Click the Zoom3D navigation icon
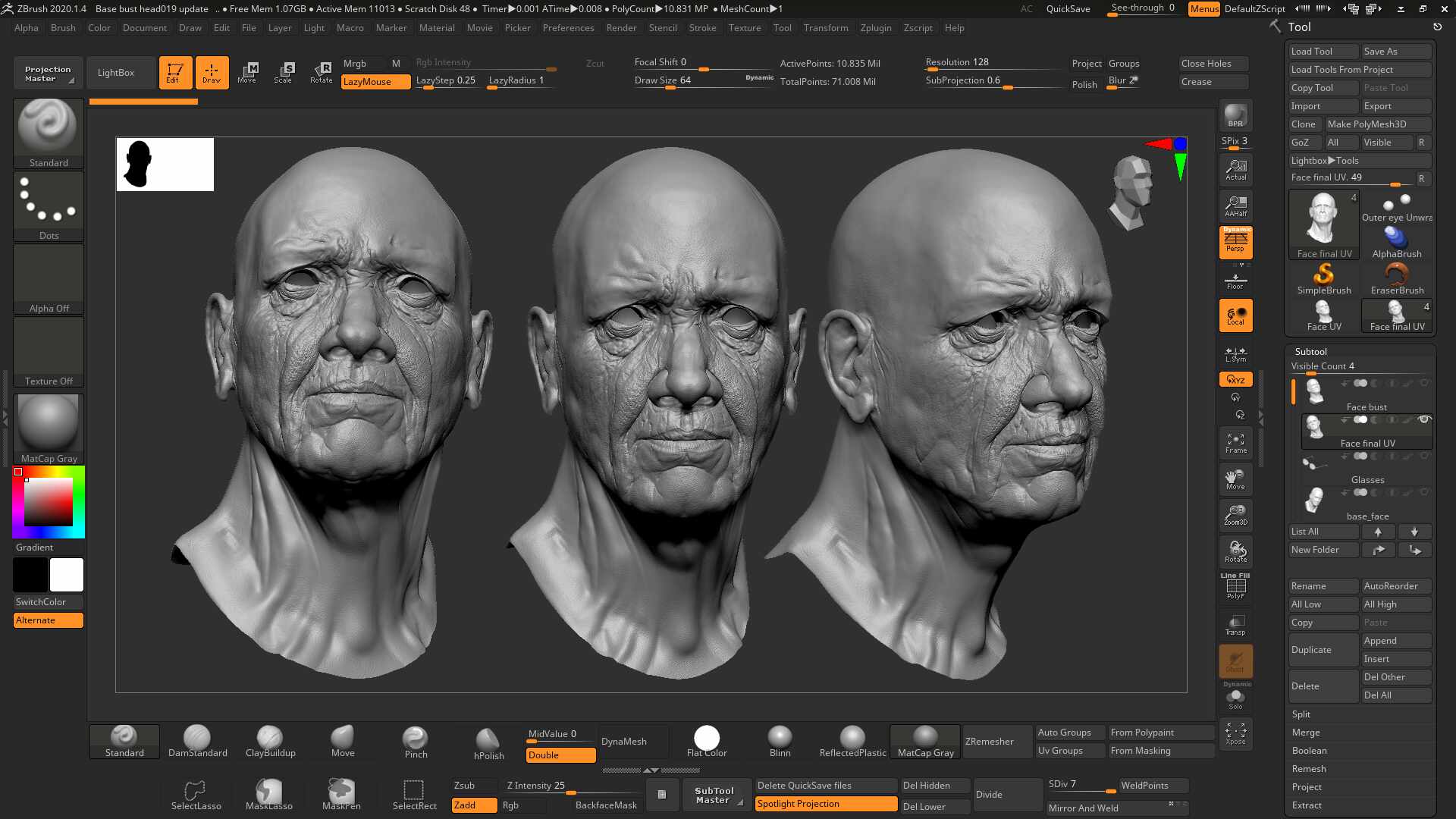The image size is (1456, 819). point(1235,515)
